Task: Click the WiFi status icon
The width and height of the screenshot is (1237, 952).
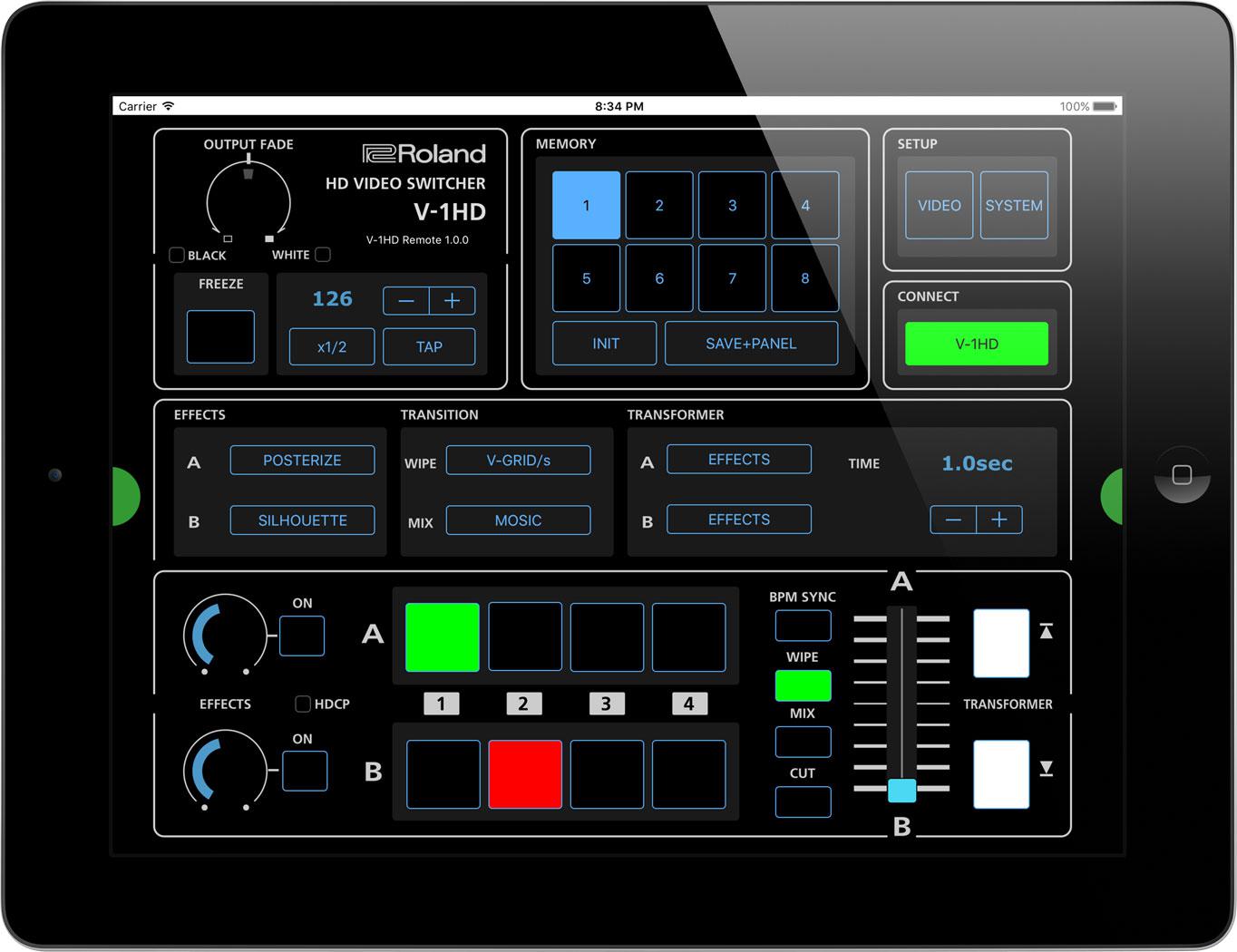Action: click(168, 106)
